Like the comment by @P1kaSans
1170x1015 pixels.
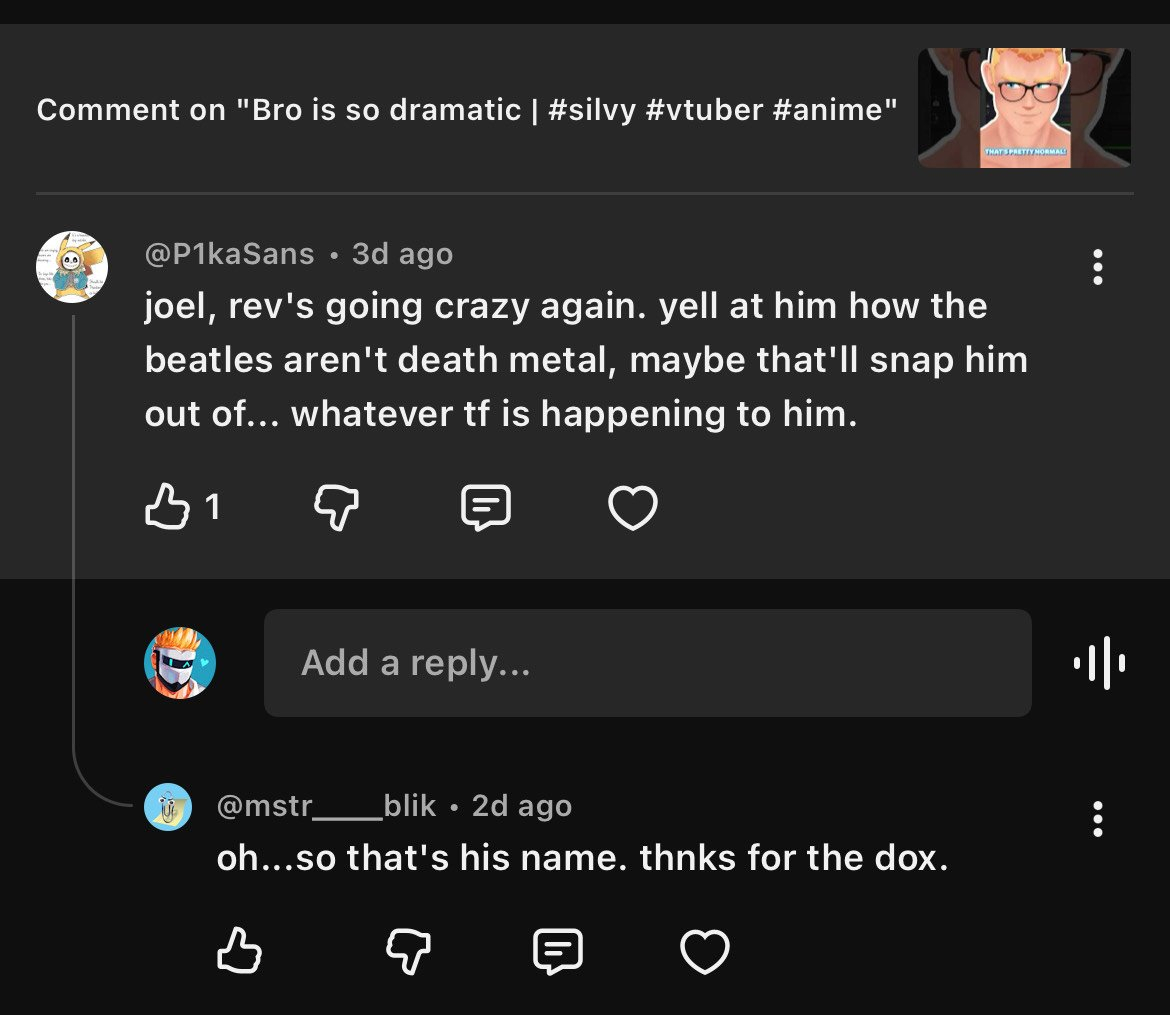coord(167,508)
